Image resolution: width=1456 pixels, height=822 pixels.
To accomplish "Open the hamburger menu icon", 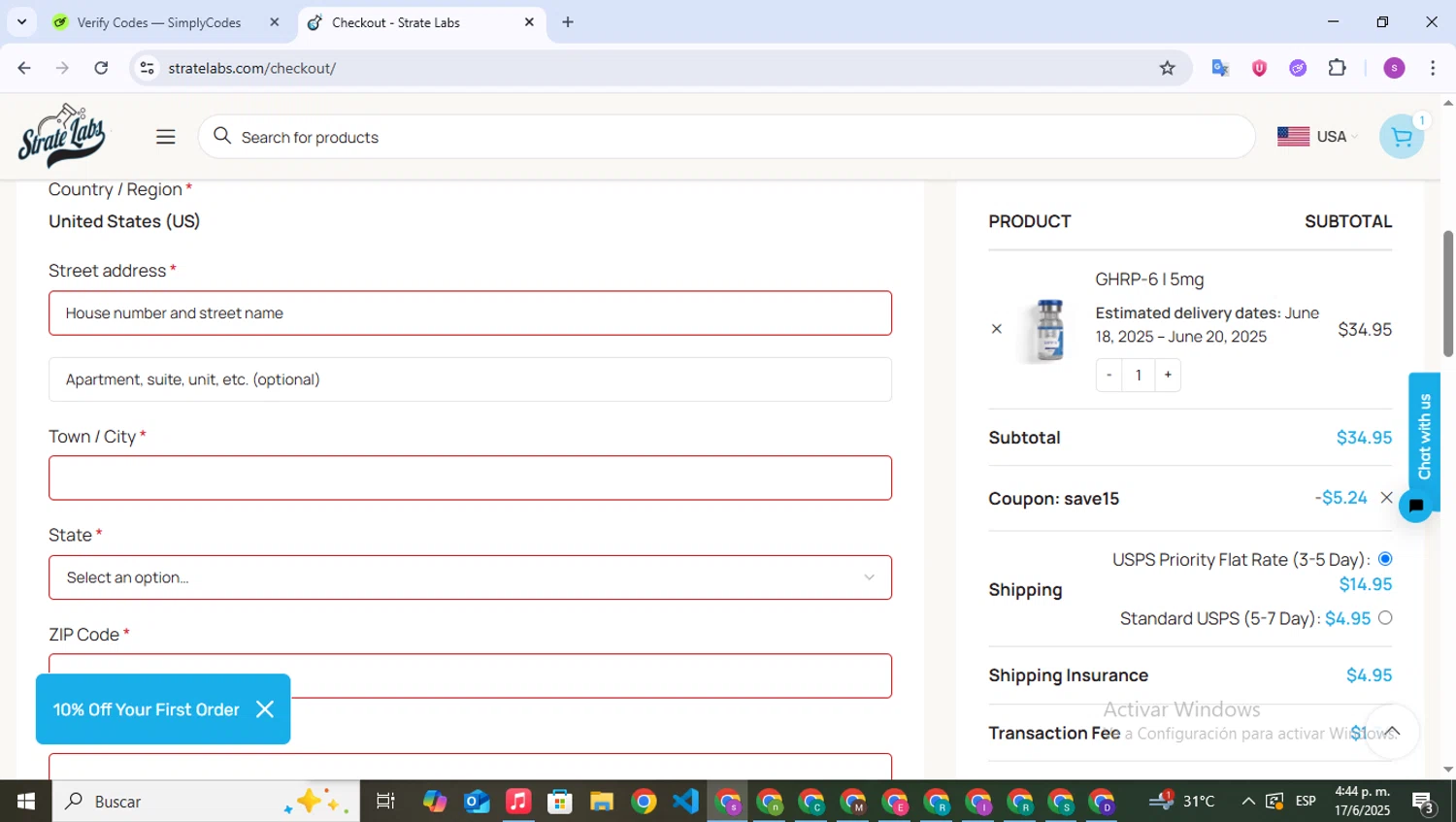I will click(x=166, y=137).
